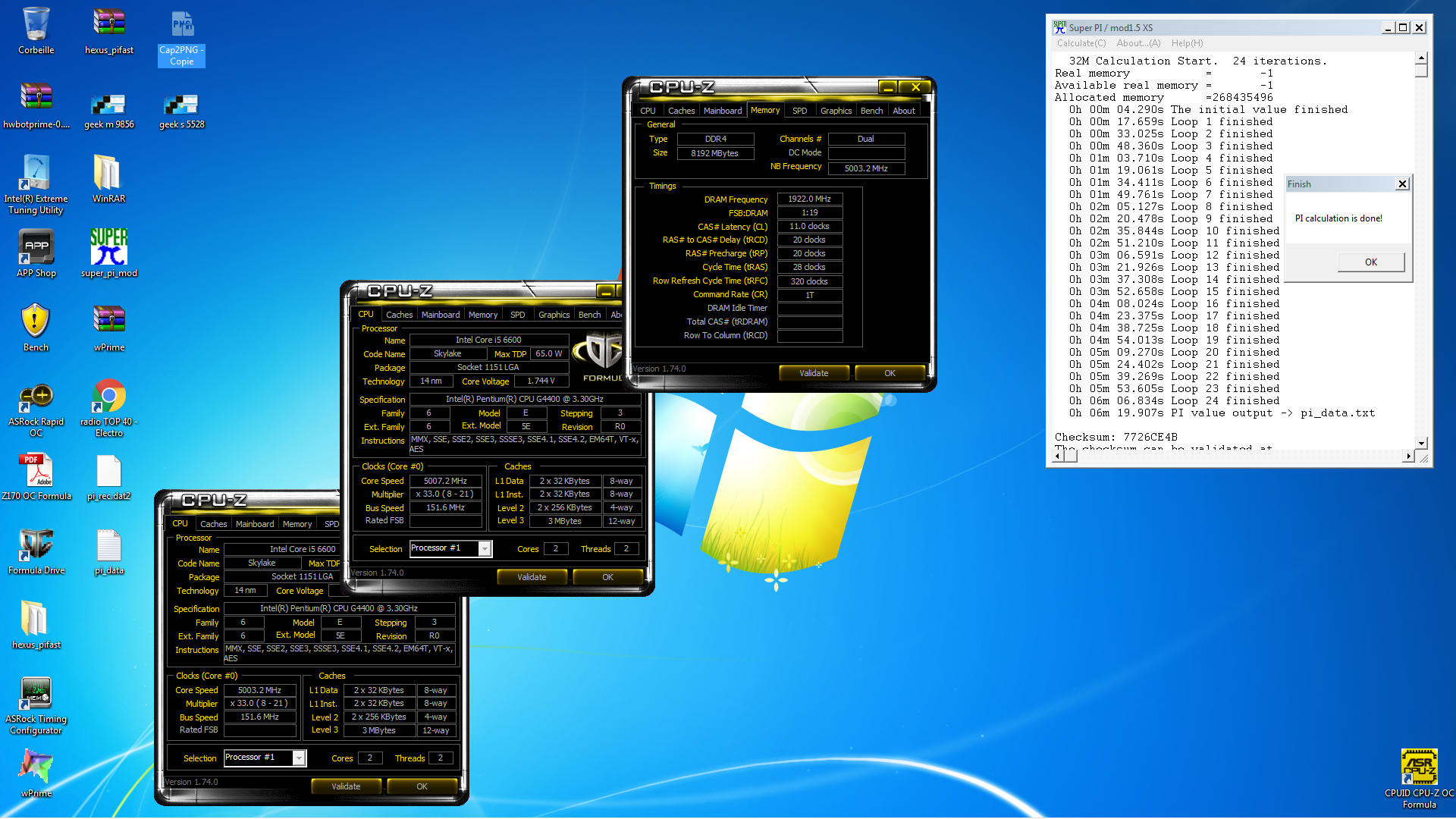Viewport: 1456px width, 819px height.
Task: Open Processor #1 dropdown in bottom-left CPU-Z window
Action: coord(299,758)
